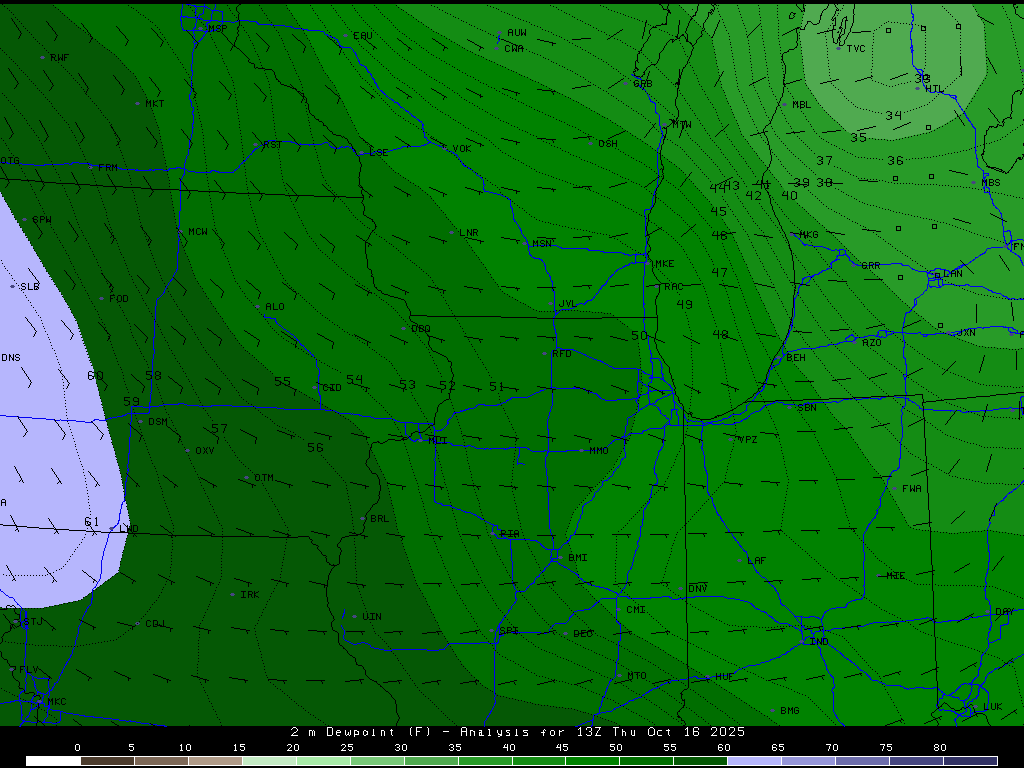Click the LNR station label

[469, 232]
